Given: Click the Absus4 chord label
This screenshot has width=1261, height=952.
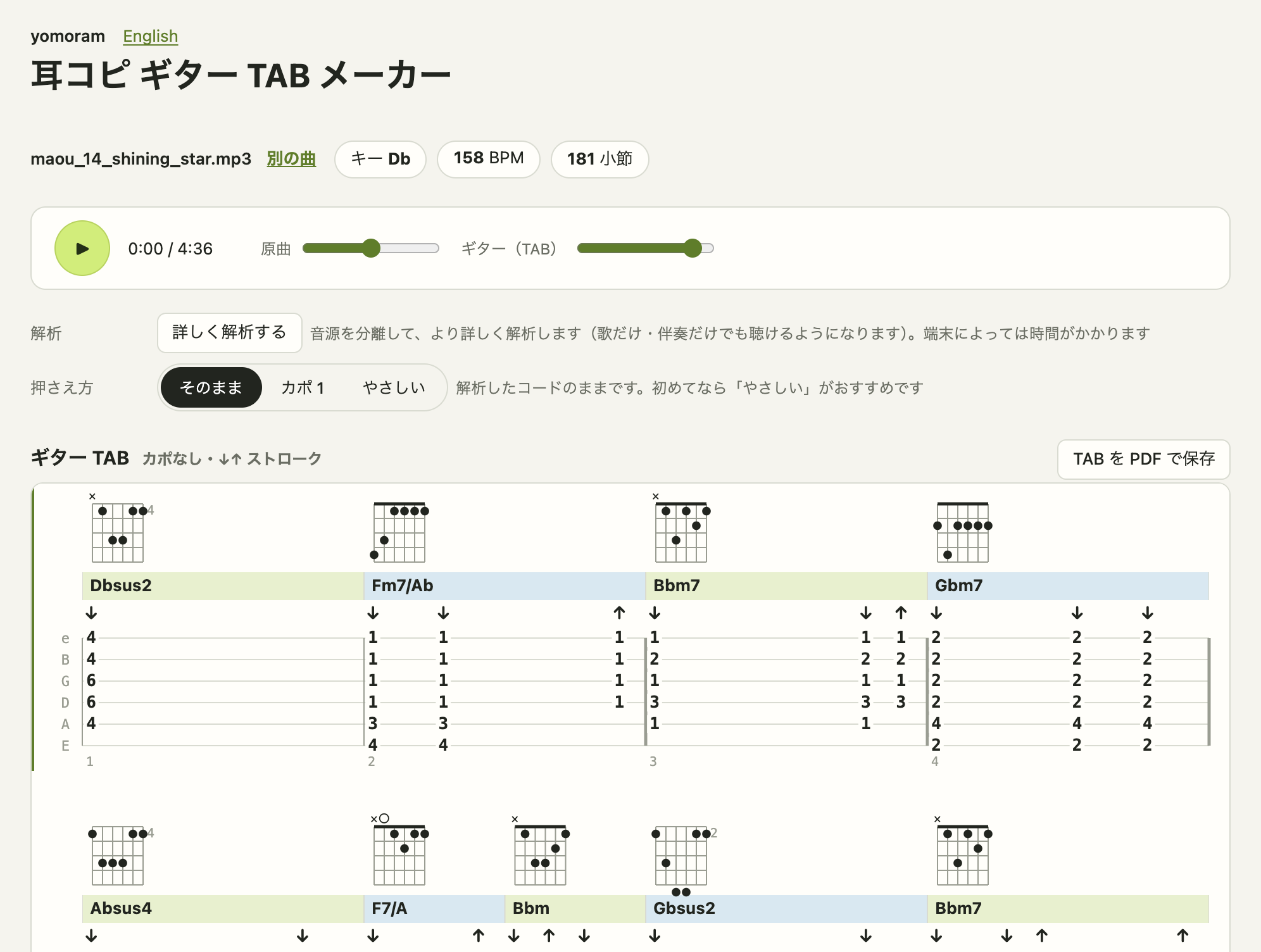Looking at the screenshot, I should coord(121,908).
